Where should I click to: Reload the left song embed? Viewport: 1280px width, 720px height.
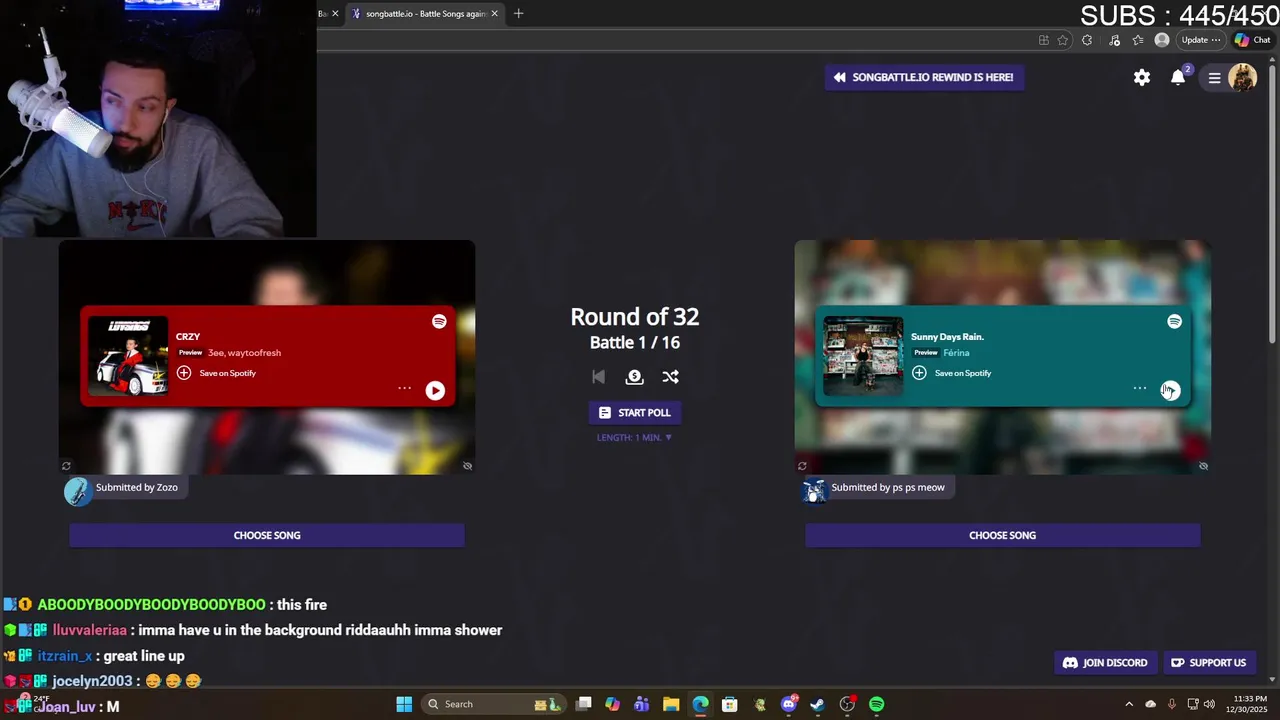[66, 466]
